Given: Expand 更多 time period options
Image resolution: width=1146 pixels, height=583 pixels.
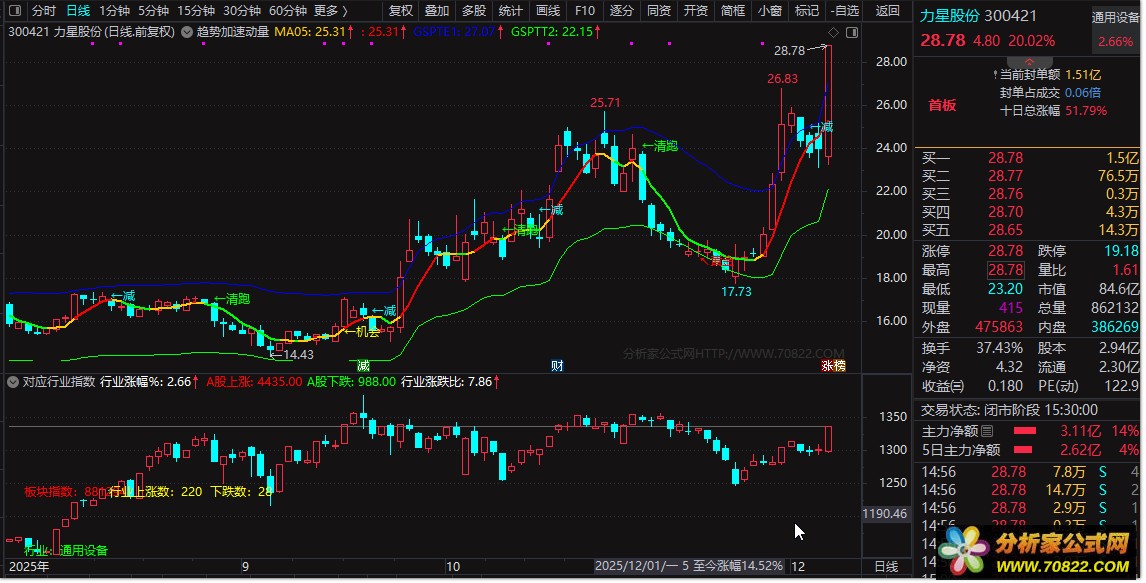Looking at the screenshot, I should pyautogui.click(x=331, y=10).
